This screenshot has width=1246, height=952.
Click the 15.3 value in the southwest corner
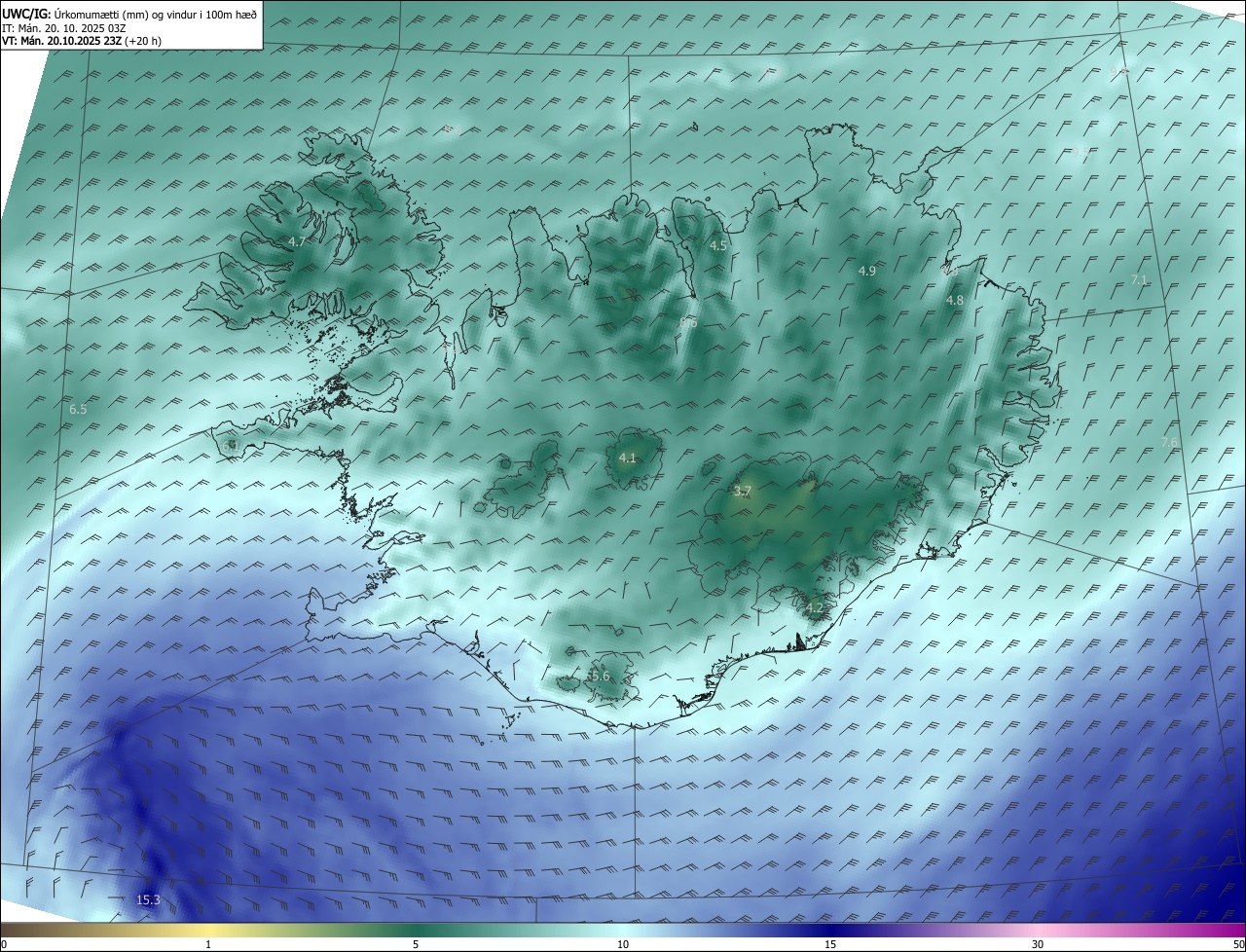pyautogui.click(x=148, y=900)
